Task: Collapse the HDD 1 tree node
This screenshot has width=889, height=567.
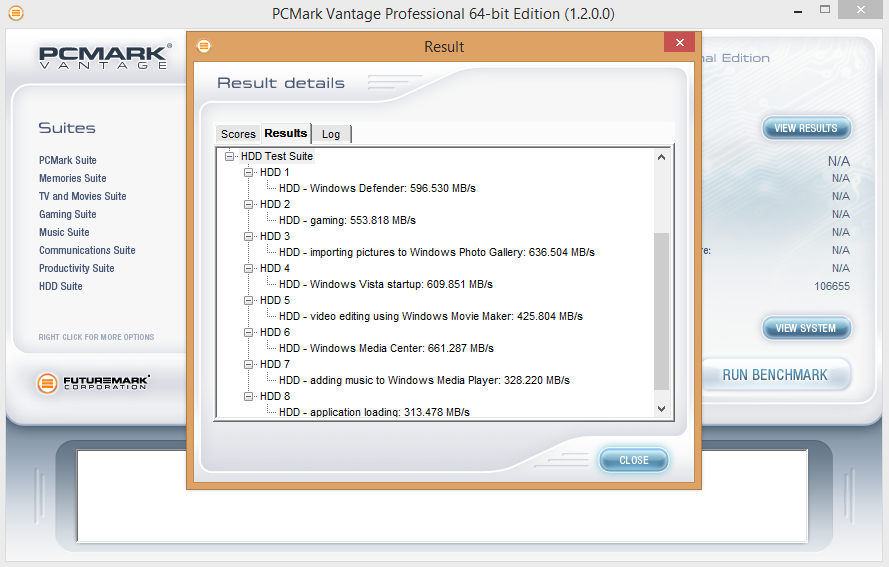Action: point(249,173)
